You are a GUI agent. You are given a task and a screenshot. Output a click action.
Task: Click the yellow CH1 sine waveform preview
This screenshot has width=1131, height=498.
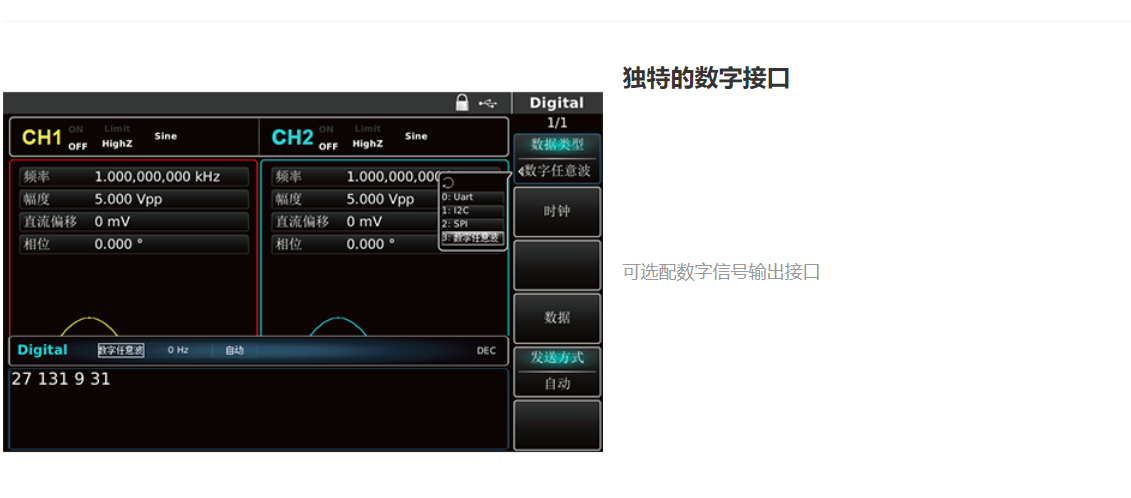pos(89,326)
